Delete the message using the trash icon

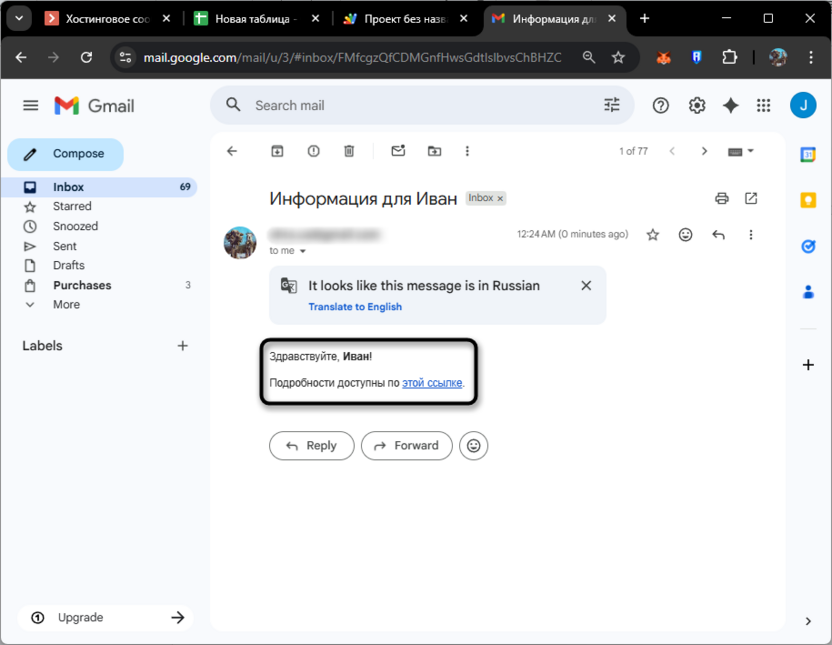[349, 150]
